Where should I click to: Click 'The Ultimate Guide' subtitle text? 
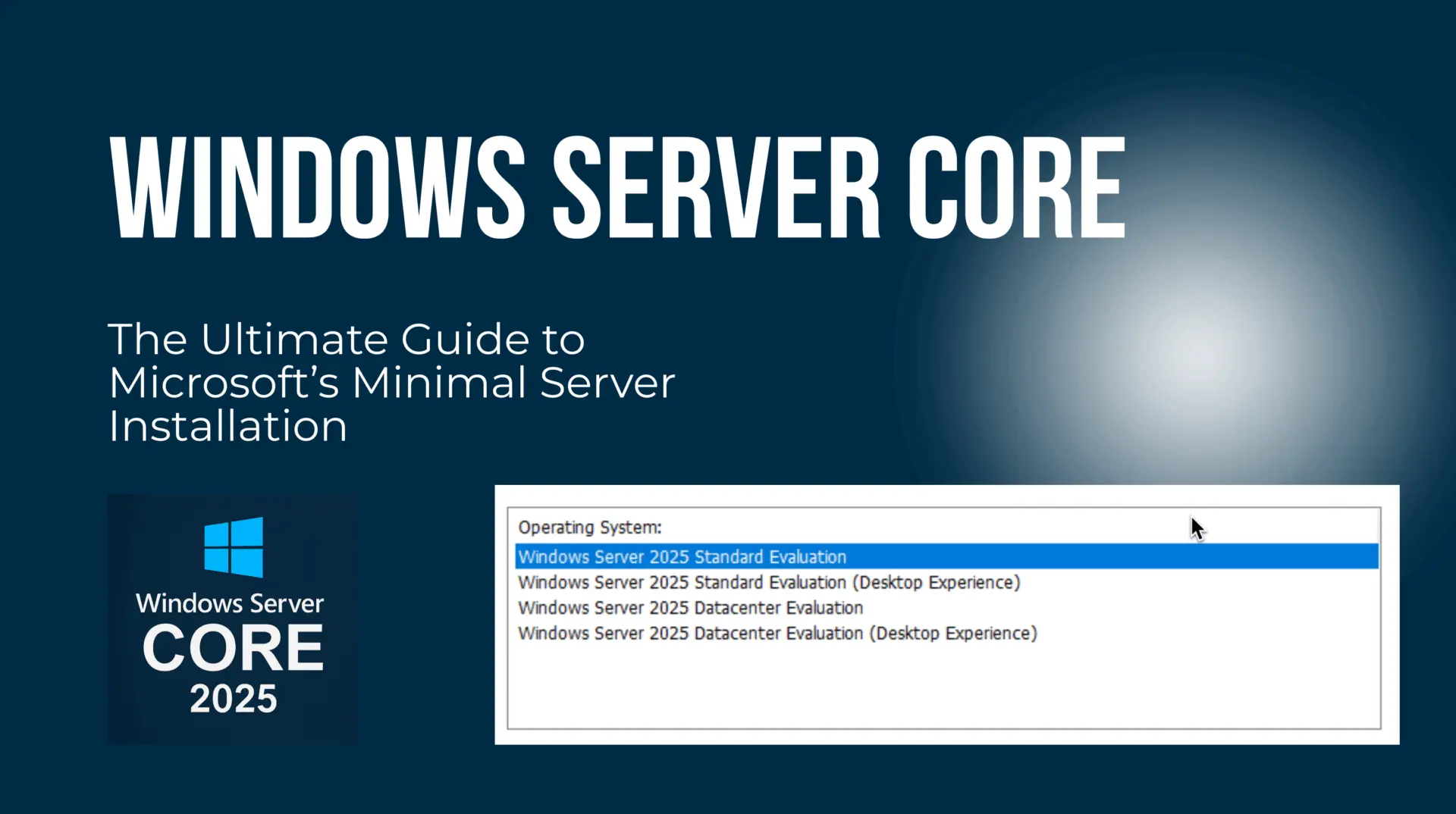tap(346, 340)
